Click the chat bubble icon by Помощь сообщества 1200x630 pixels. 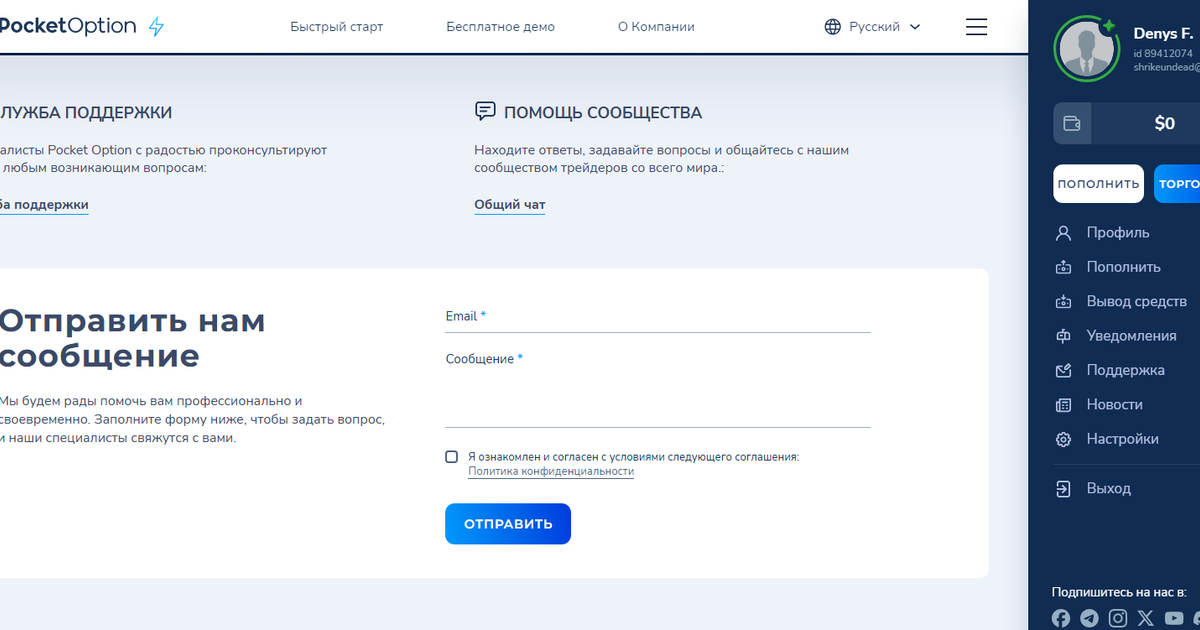tap(485, 111)
